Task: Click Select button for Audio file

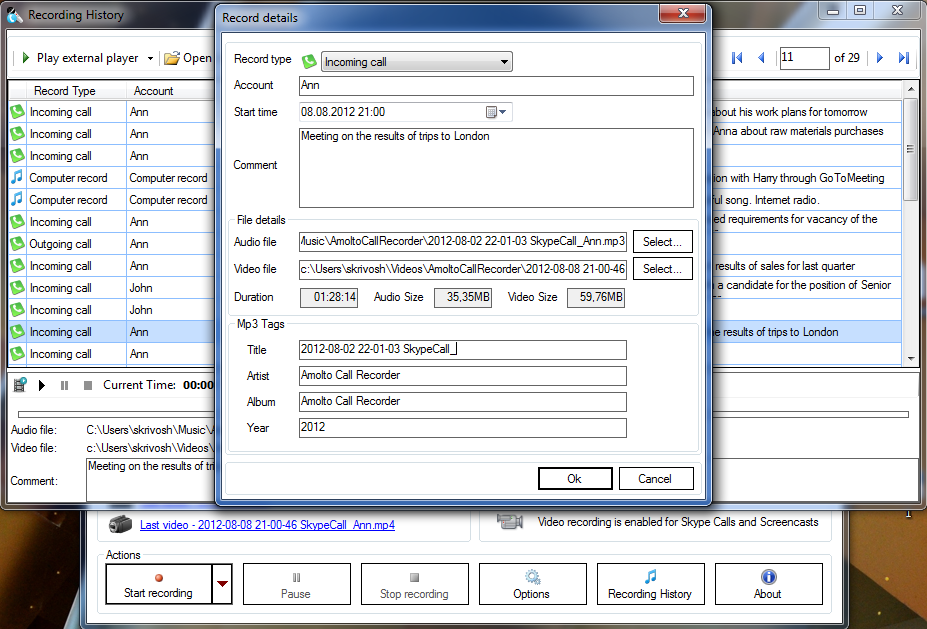Action: tap(662, 241)
